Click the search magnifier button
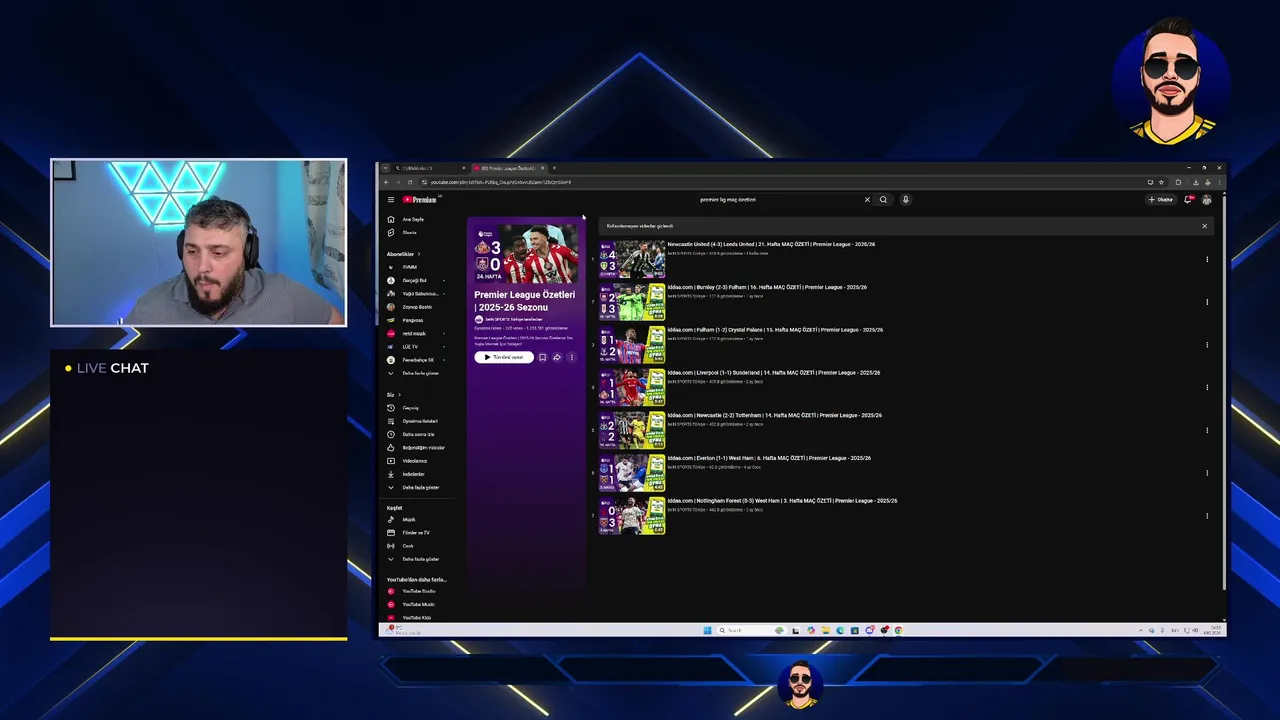This screenshot has height=720, width=1280. [883, 199]
